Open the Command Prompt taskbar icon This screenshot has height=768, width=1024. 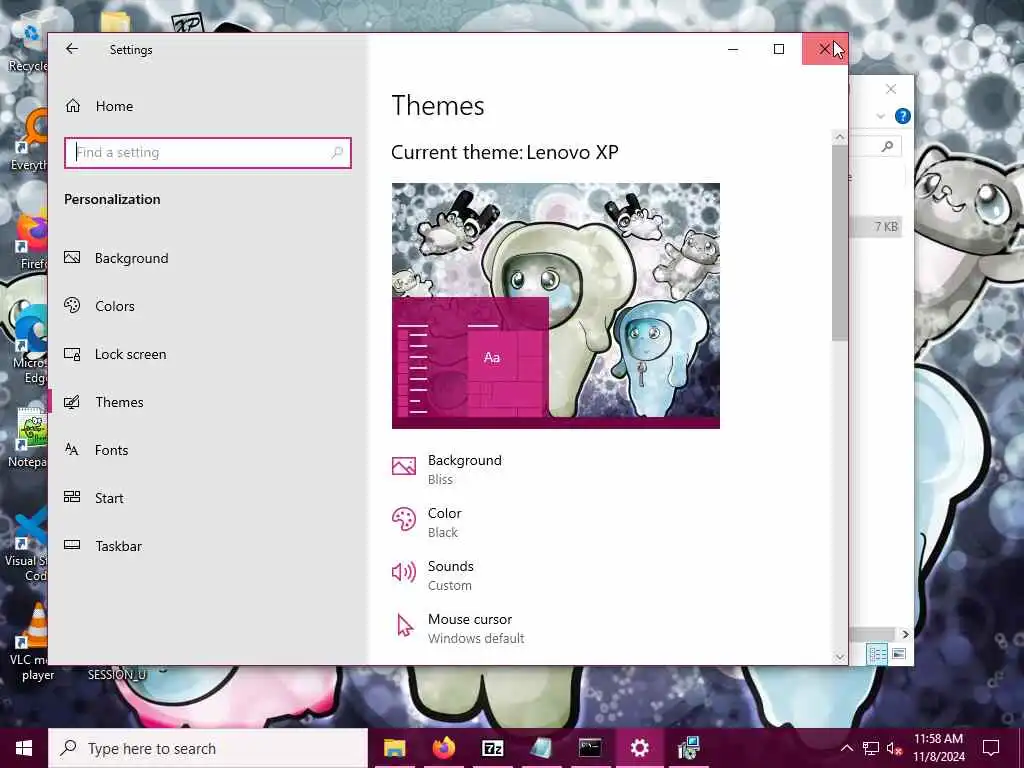tap(590, 748)
